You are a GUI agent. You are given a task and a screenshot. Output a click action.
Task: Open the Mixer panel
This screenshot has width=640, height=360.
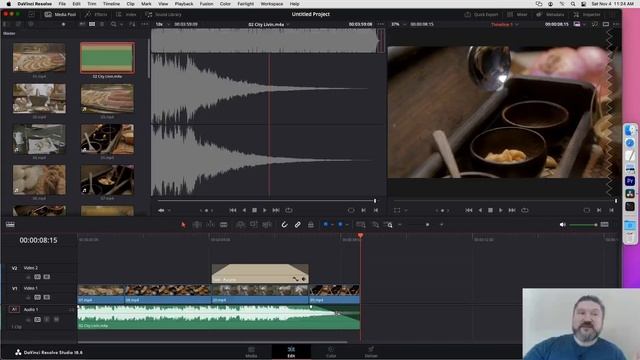(517, 14)
